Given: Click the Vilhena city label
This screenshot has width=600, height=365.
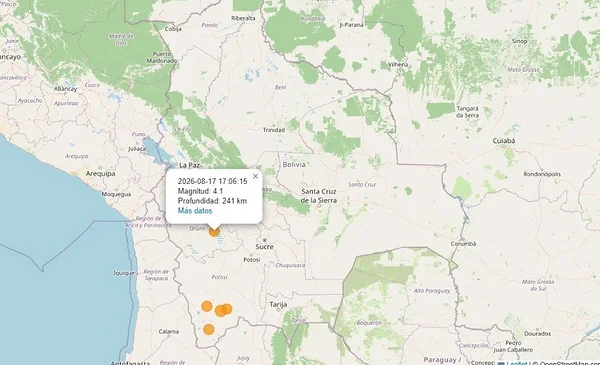Looking at the screenshot, I should pos(398,65).
